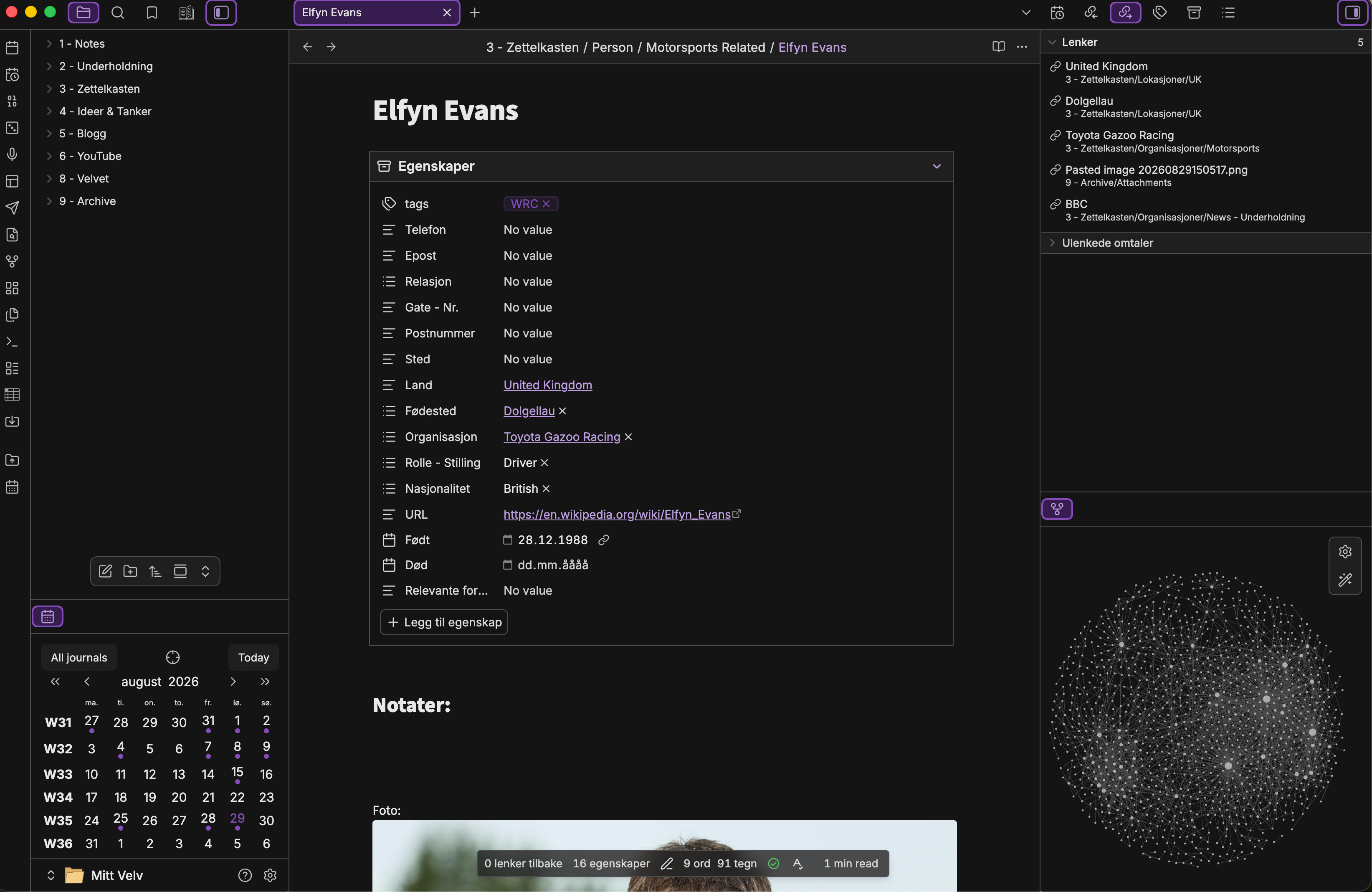Open graph settings gear in local graph
The width and height of the screenshot is (1372, 892).
click(1345, 552)
